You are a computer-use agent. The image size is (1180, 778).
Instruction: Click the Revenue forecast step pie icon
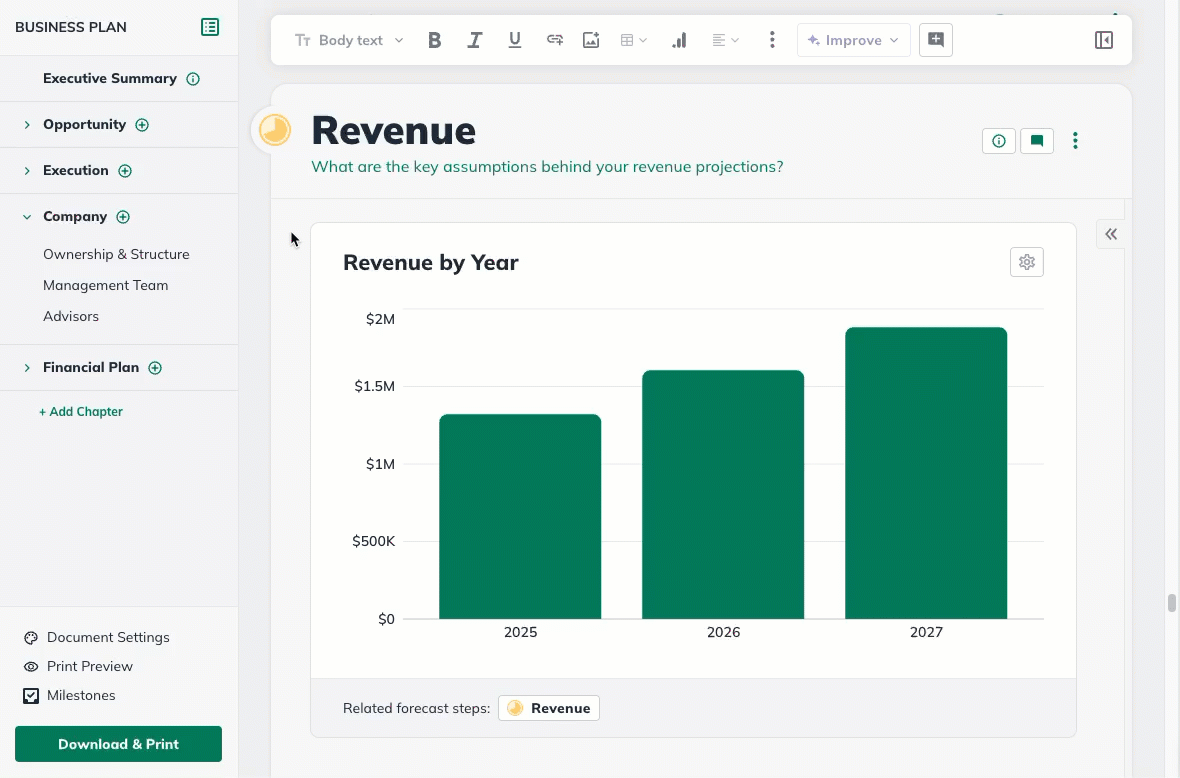[x=515, y=707]
